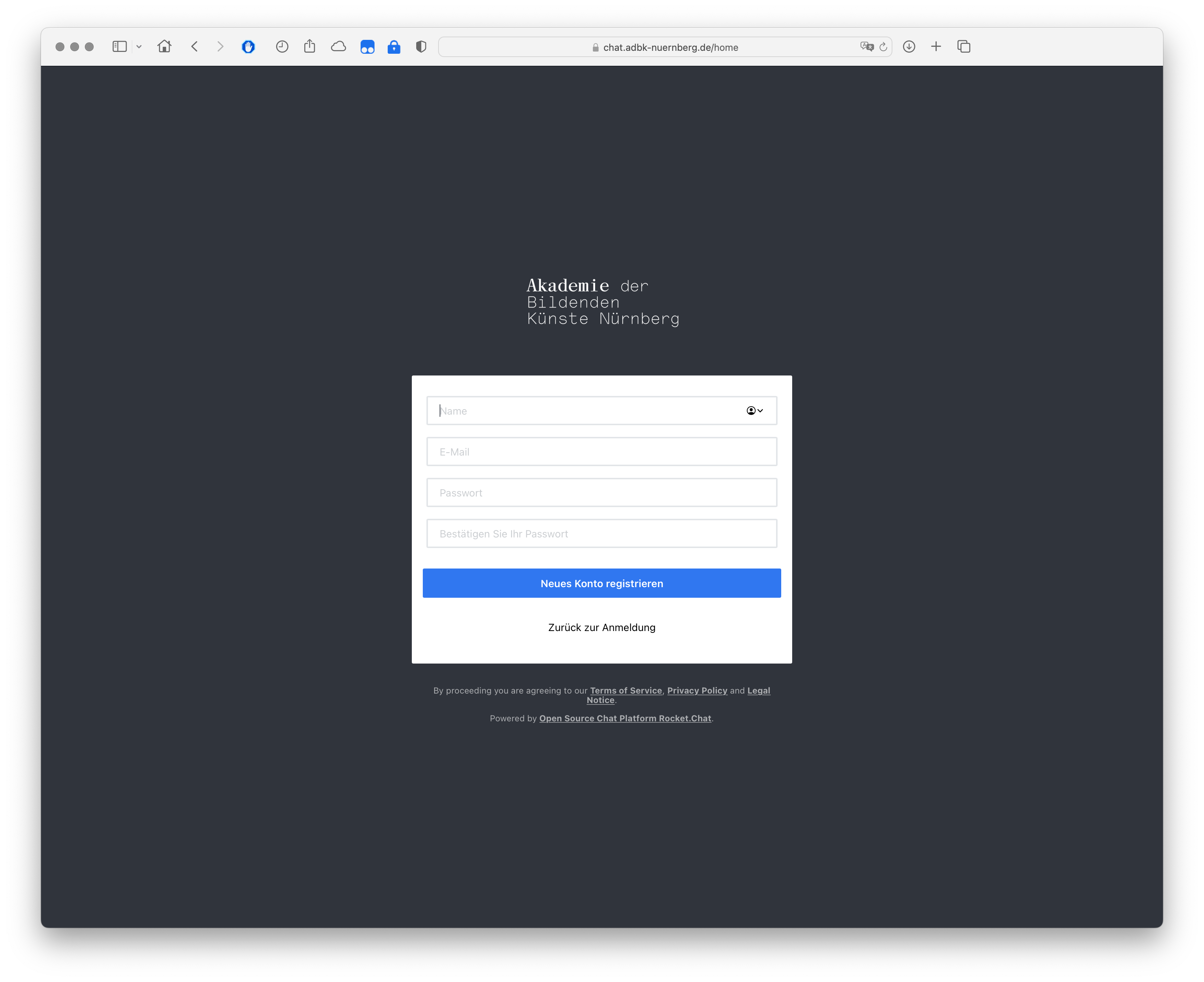Viewport: 1204px width, 982px height.
Task: Focus the E-Mail input field
Action: tap(602, 452)
